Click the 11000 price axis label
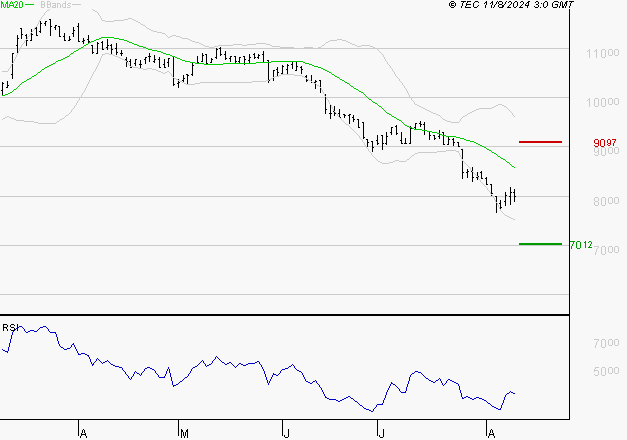 tap(603, 53)
